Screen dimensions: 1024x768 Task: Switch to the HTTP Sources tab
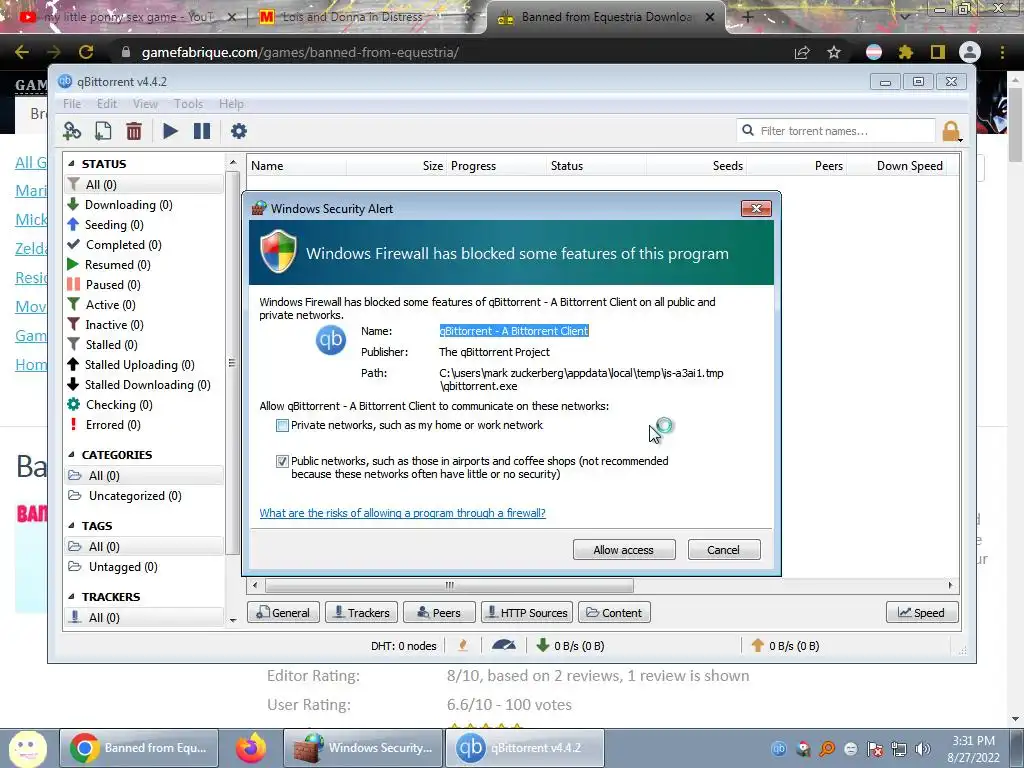pos(527,613)
